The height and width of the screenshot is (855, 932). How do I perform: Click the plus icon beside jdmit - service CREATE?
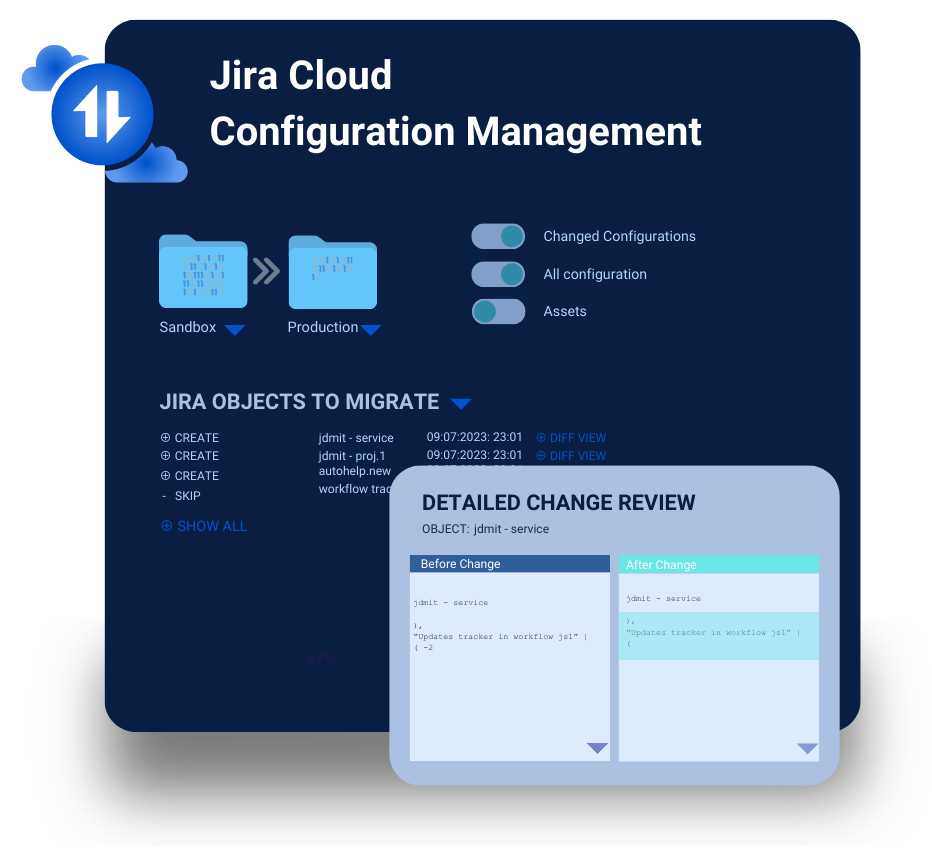[x=165, y=437]
